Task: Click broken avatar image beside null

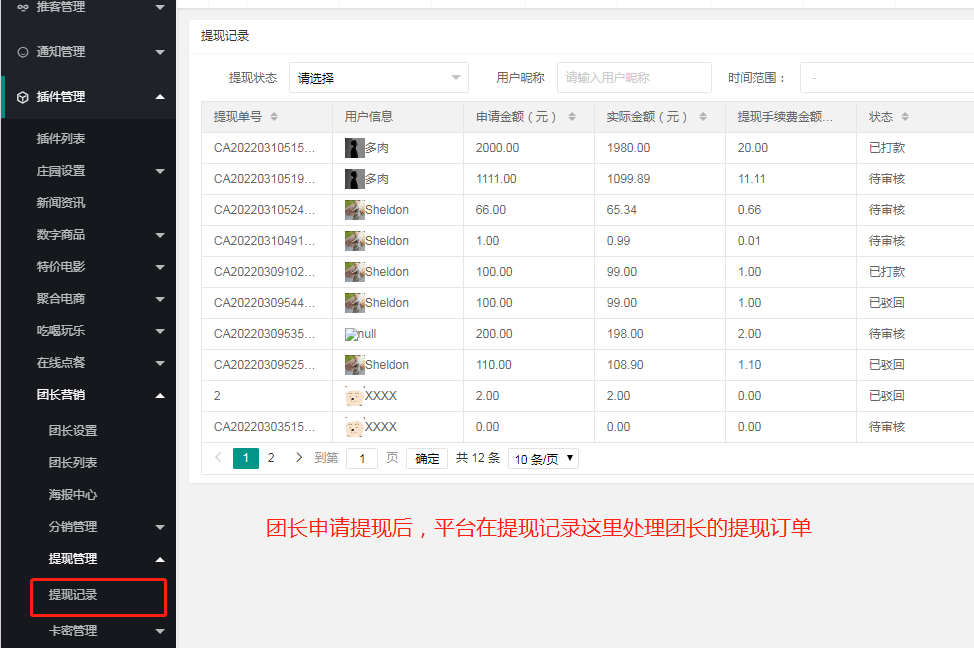Action: point(352,335)
